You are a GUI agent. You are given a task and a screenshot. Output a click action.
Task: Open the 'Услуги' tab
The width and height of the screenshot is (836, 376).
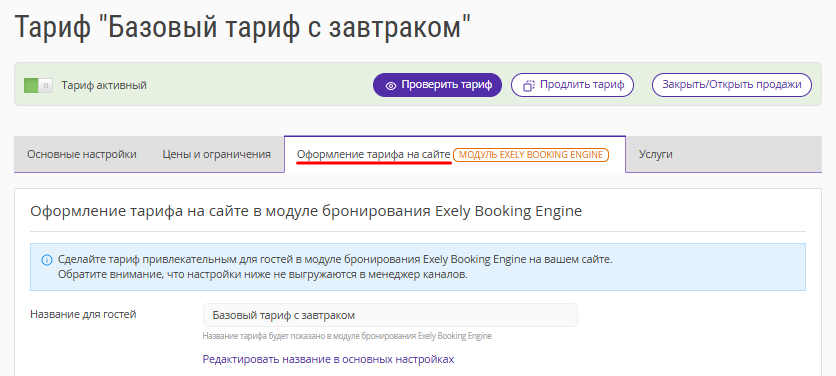click(656, 154)
